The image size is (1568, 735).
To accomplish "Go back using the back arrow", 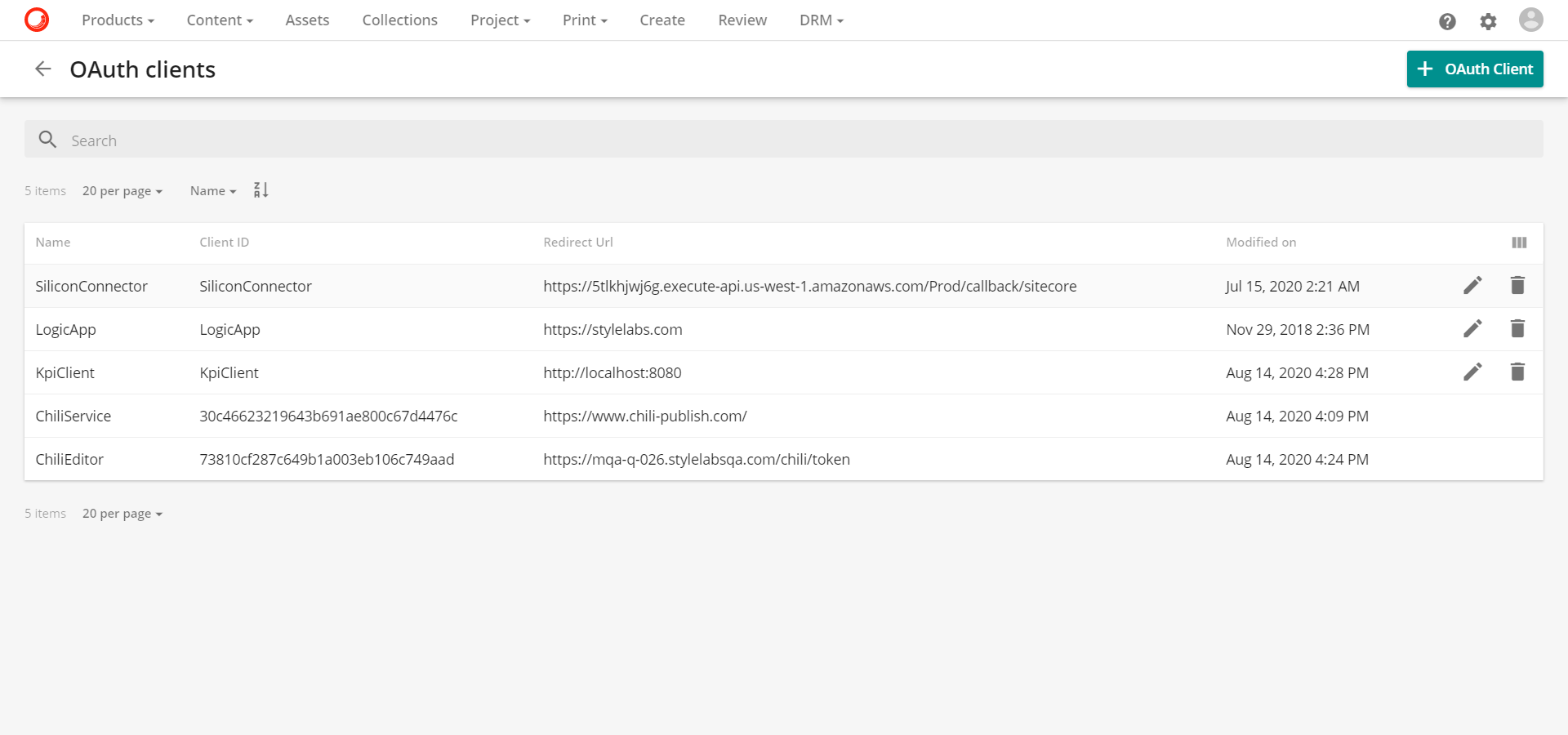I will 42,69.
